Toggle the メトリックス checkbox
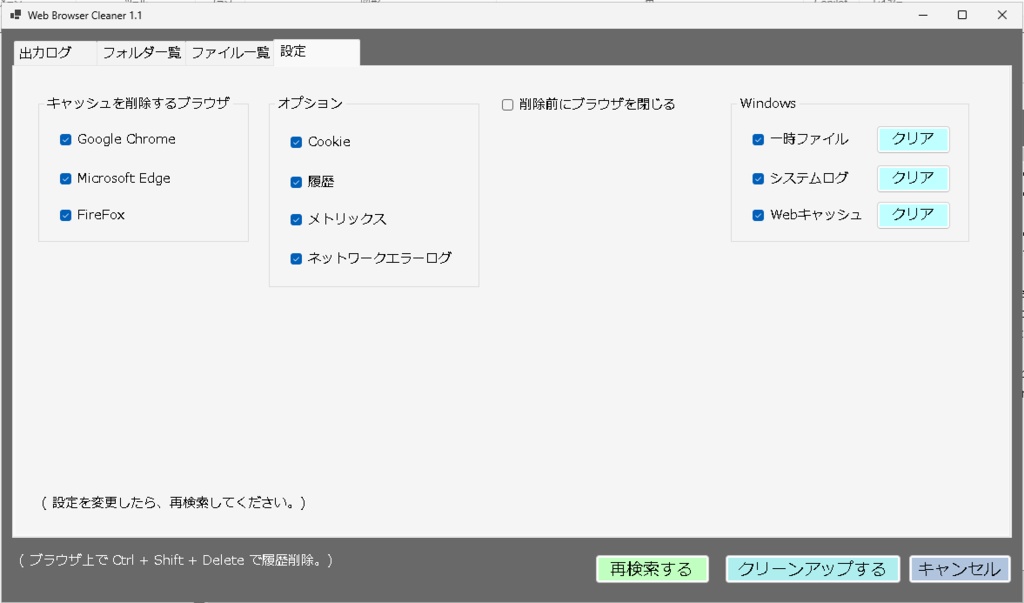This screenshot has width=1024, height=603. pyautogui.click(x=296, y=219)
